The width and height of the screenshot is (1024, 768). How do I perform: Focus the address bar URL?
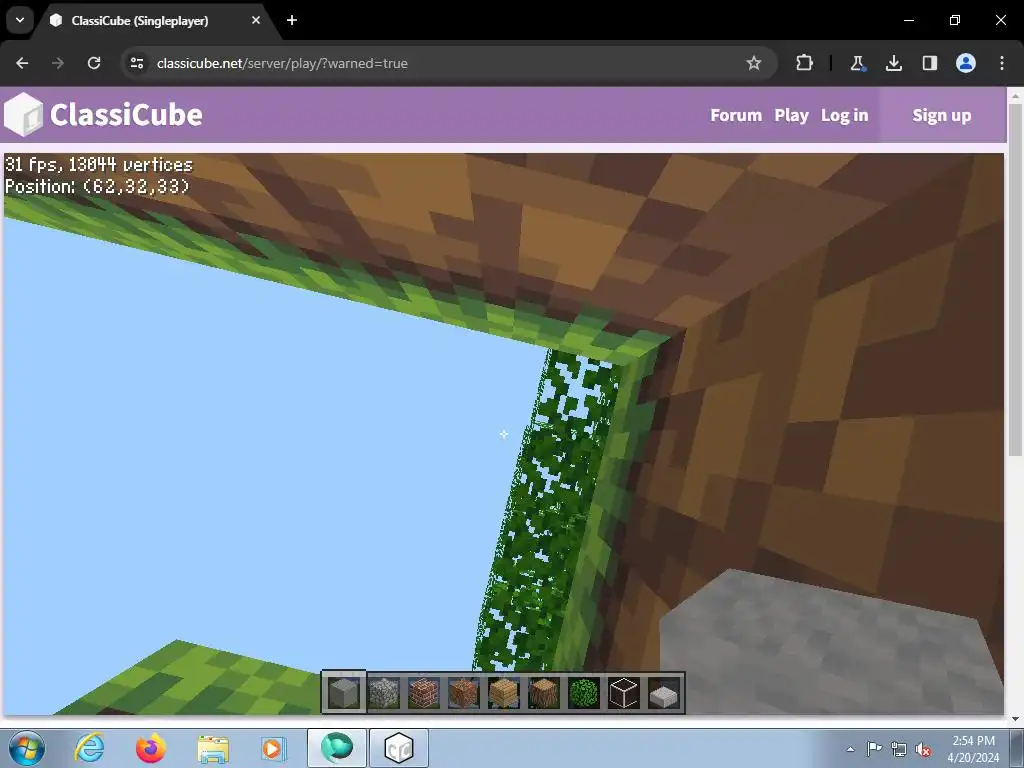tap(282, 63)
